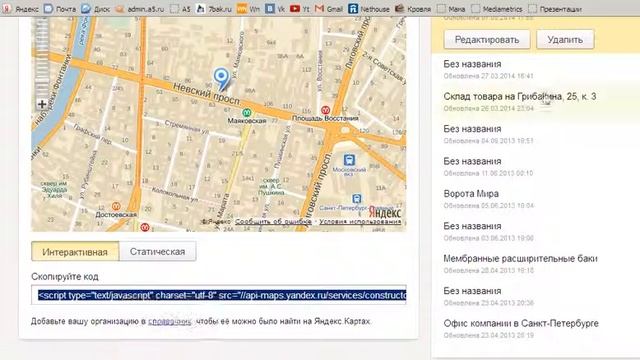Open the admin.a5.ru bookmark
The width and height of the screenshot is (640, 360).
click(x=140, y=9)
